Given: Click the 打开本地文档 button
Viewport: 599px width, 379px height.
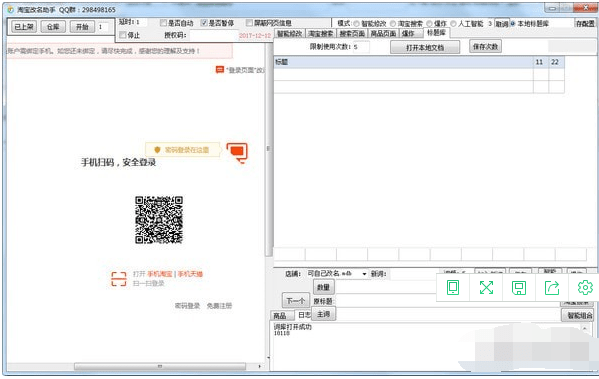Looking at the screenshot, I should tap(425, 48).
